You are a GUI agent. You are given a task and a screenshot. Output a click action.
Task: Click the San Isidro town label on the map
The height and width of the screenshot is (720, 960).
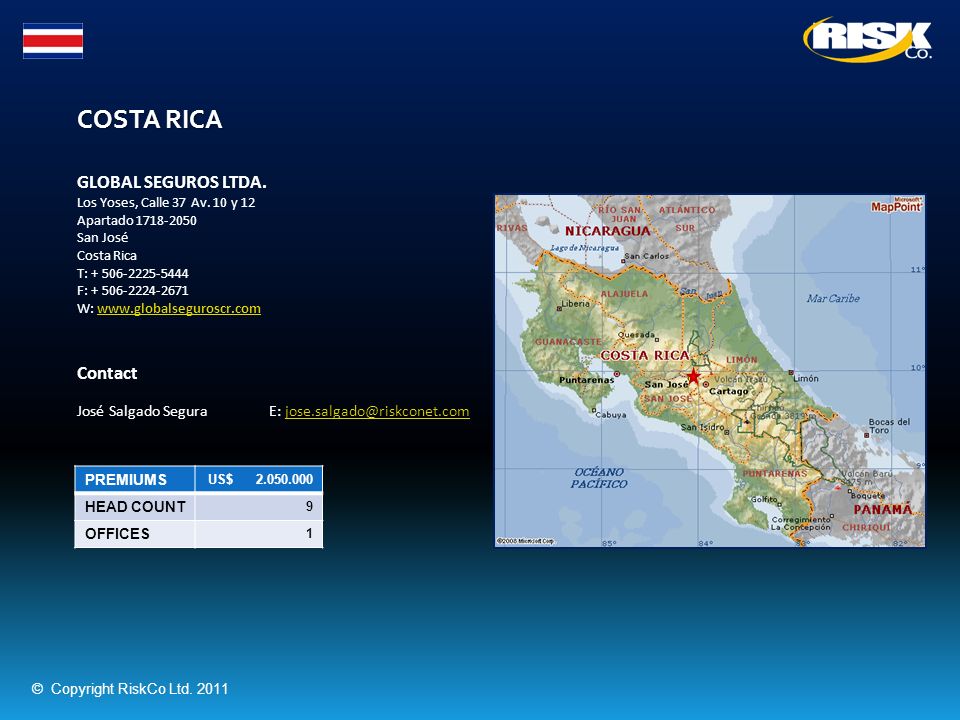click(x=702, y=427)
